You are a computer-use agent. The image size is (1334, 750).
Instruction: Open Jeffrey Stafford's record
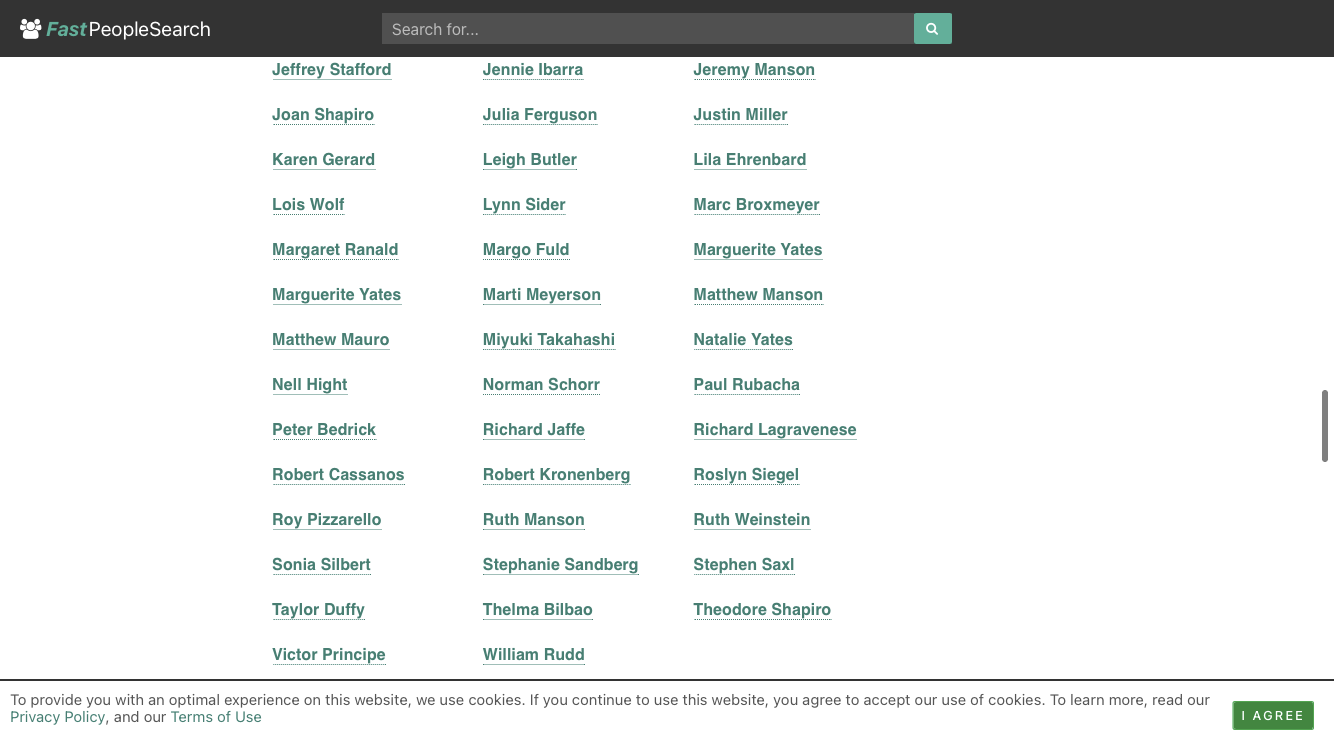click(x=332, y=69)
